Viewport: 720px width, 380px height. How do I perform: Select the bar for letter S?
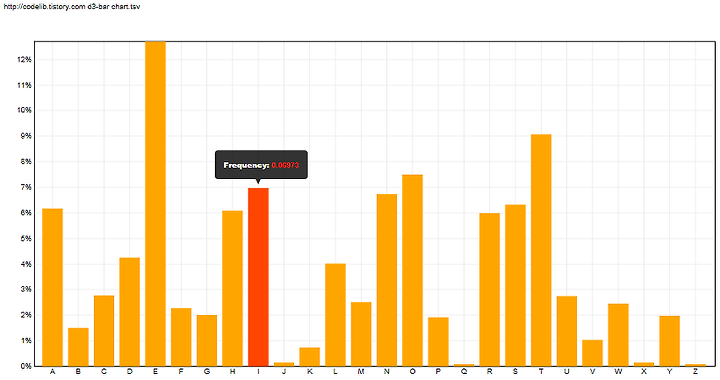tap(515, 285)
